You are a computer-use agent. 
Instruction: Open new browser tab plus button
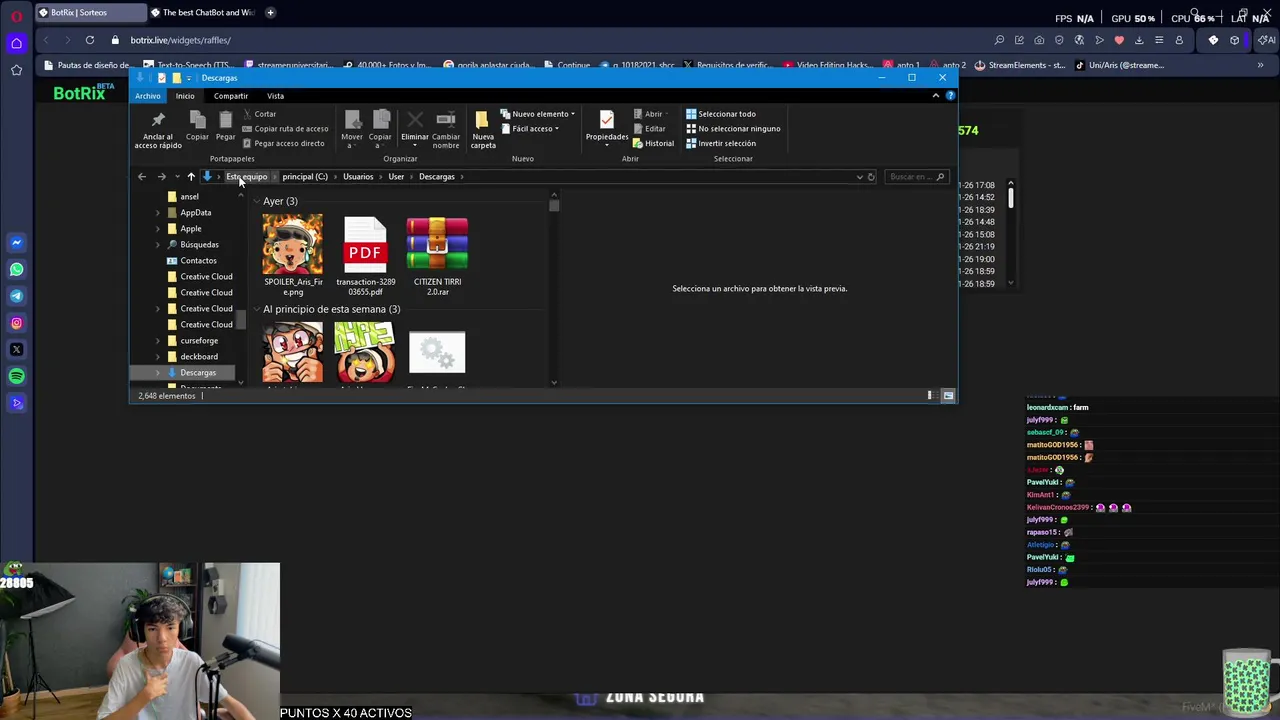pyautogui.click(x=270, y=12)
